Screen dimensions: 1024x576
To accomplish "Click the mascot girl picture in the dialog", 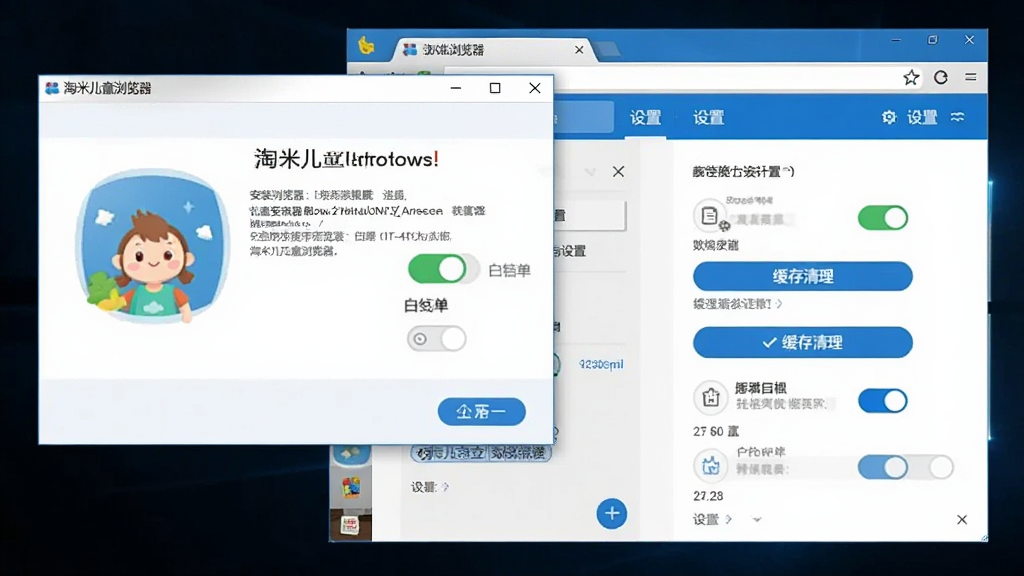I will point(152,246).
